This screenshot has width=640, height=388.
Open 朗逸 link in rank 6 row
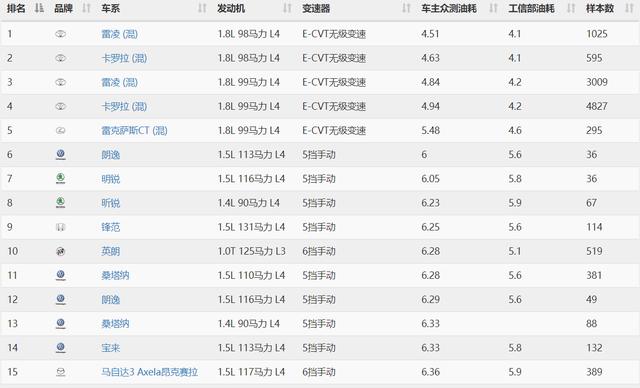tap(111, 155)
